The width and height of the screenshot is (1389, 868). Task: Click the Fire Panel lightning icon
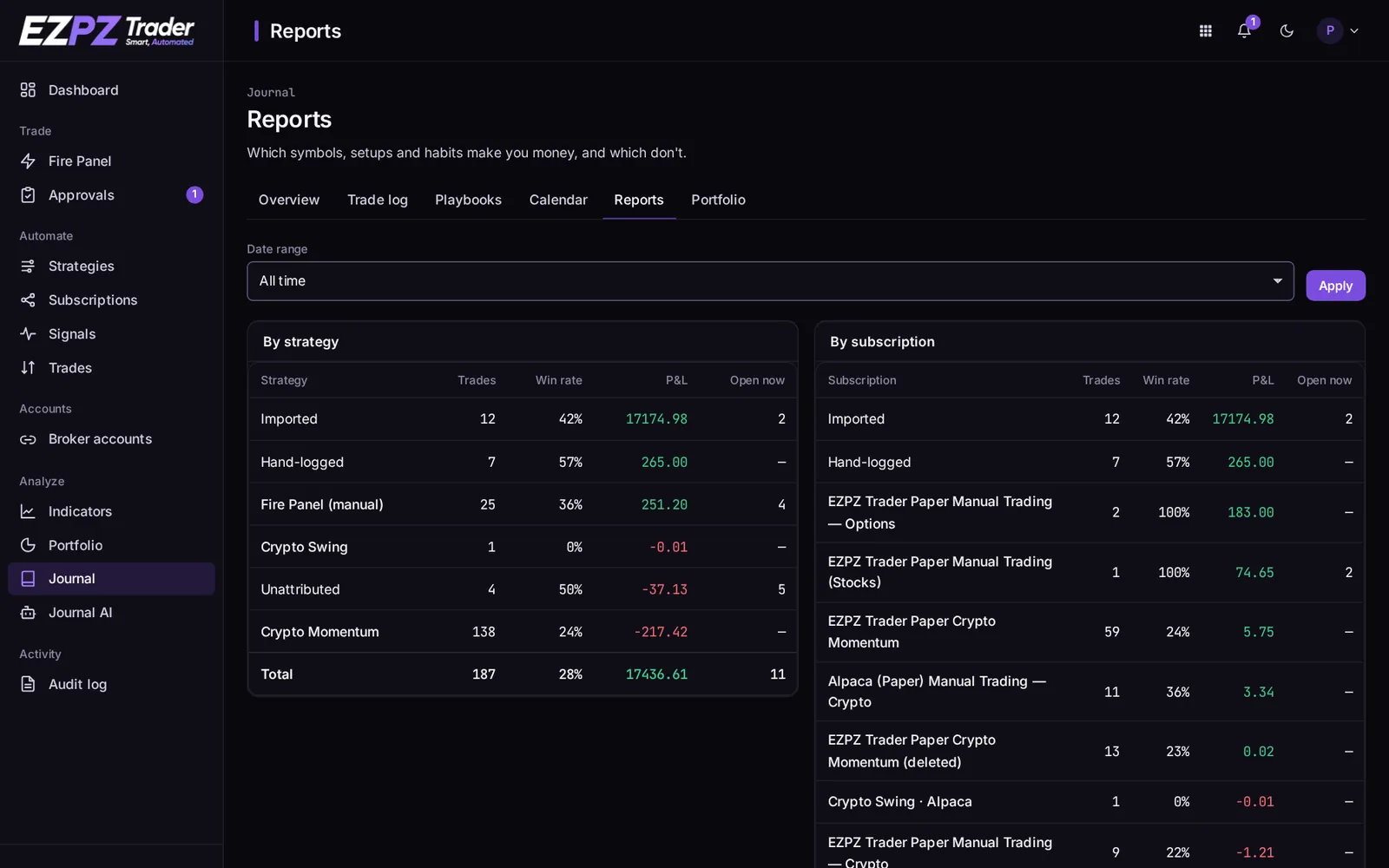pyautogui.click(x=28, y=161)
